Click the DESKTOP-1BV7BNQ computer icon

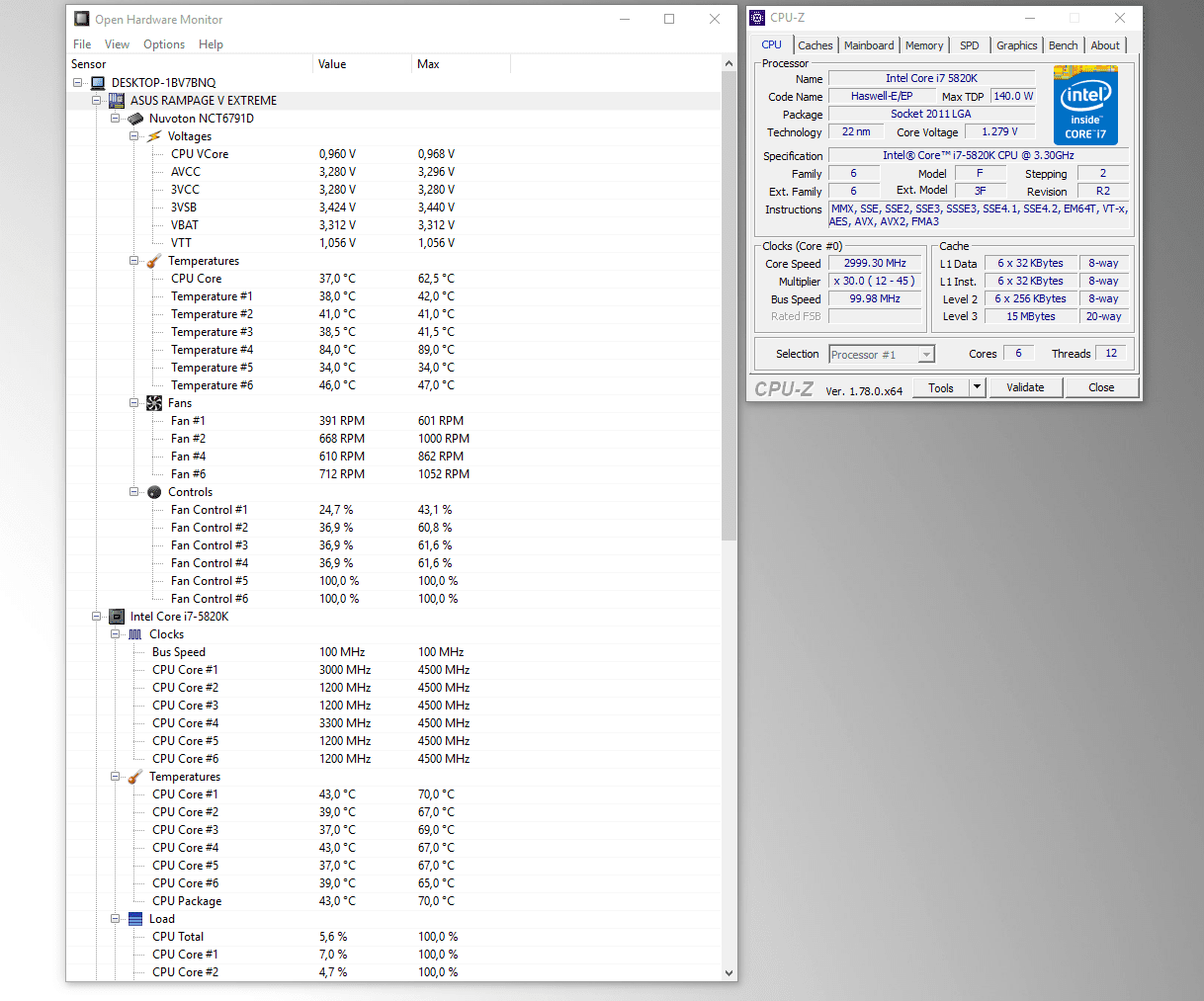pos(98,83)
